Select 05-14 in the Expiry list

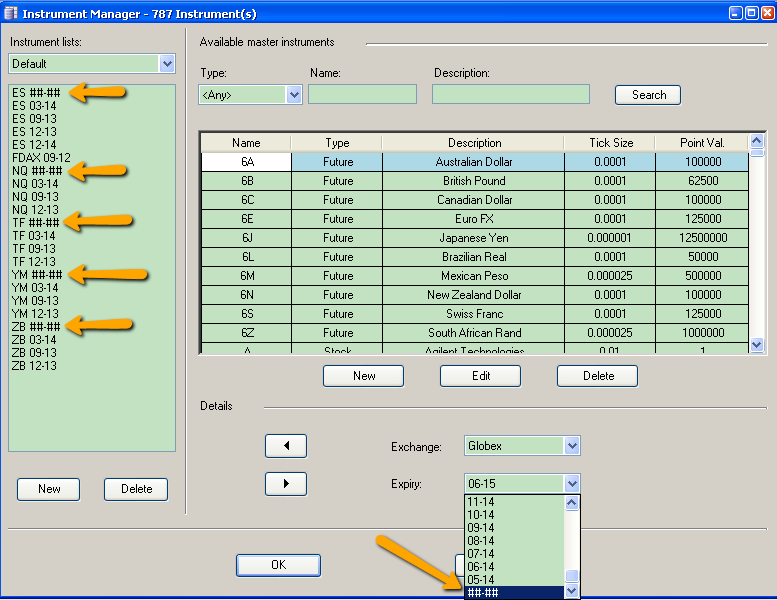click(x=514, y=580)
